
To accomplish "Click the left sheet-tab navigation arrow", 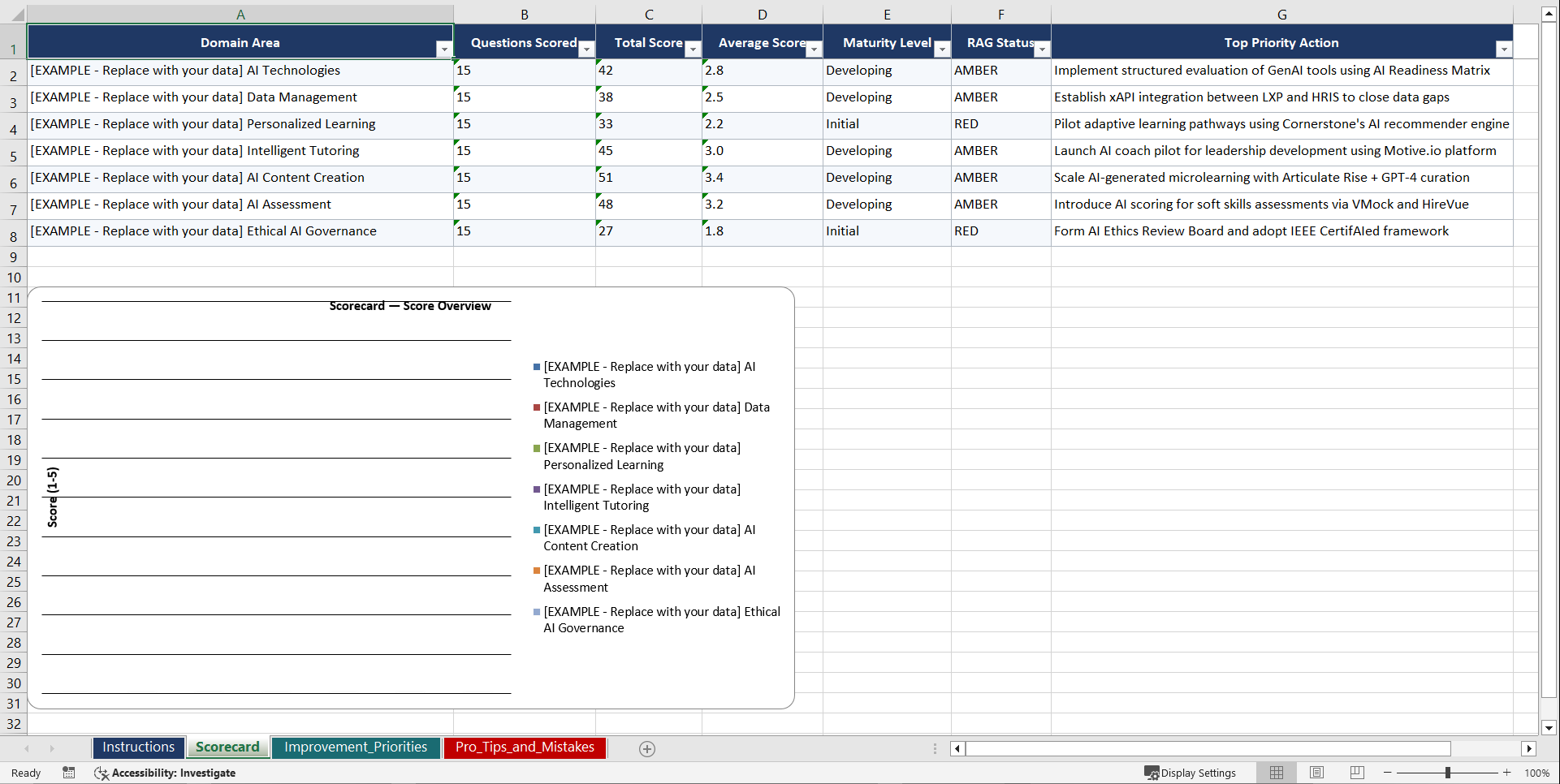I will 27,748.
